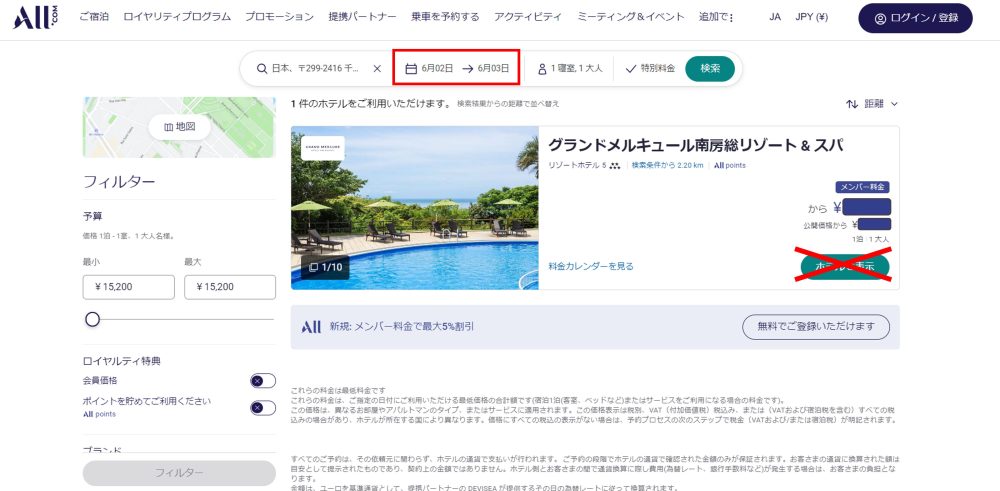The width and height of the screenshot is (1000, 491).
Task: Click the ログイン / 登録 button
Action: [915, 18]
